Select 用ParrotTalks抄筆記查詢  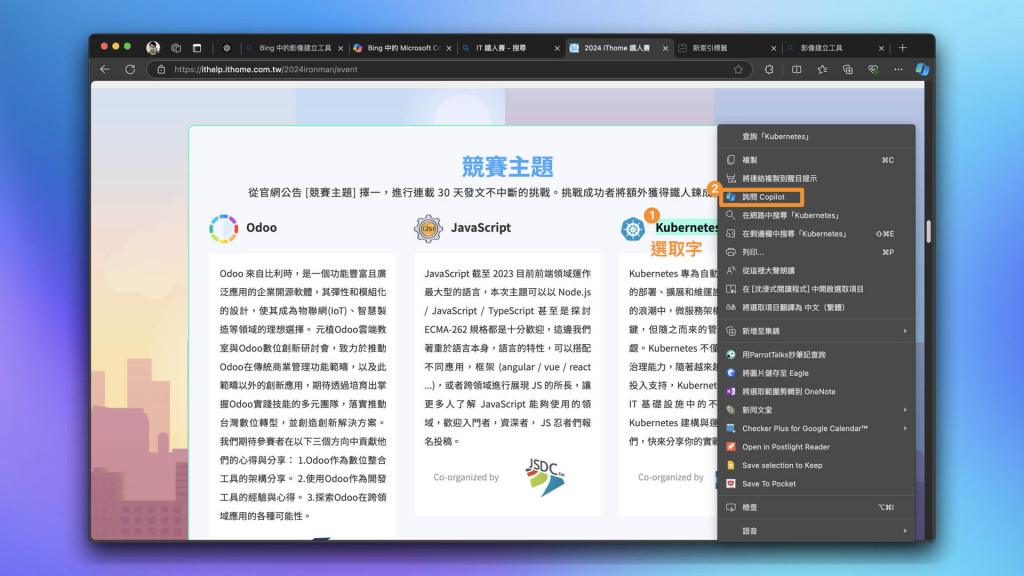[x=816, y=355]
